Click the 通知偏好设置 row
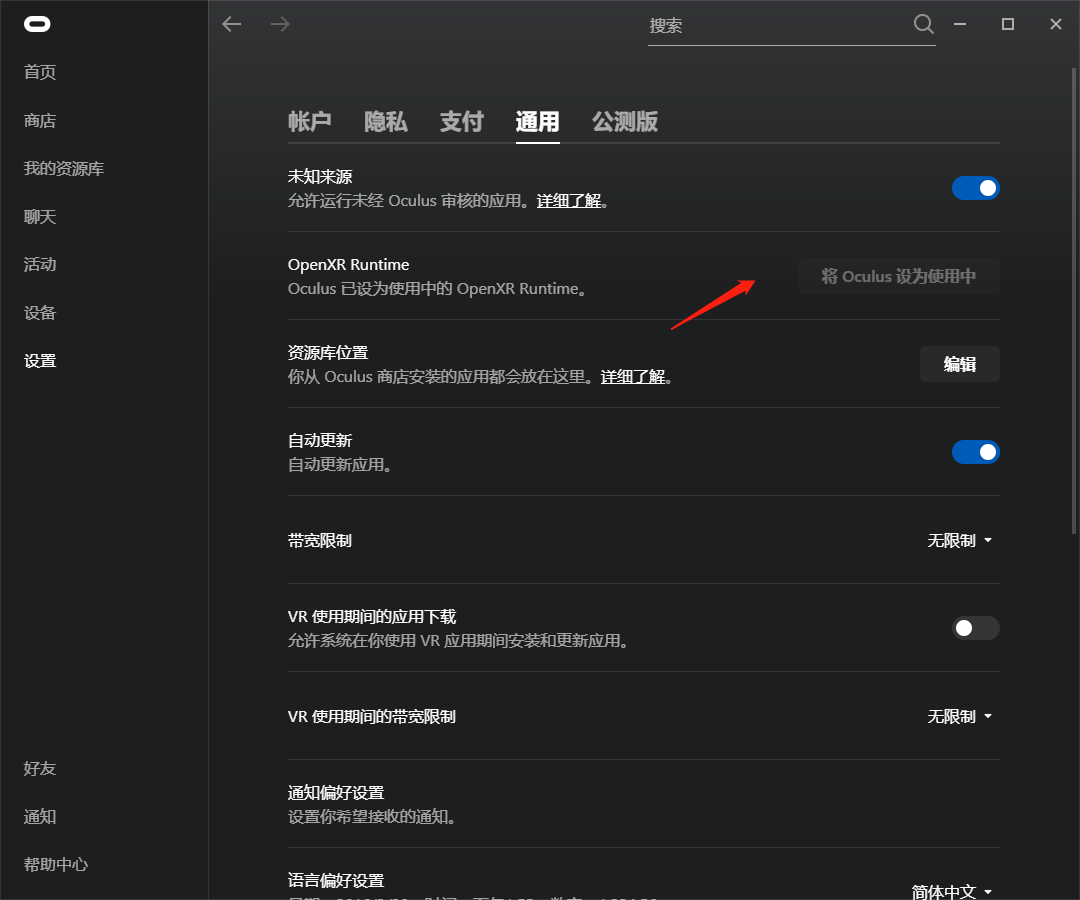 point(643,804)
